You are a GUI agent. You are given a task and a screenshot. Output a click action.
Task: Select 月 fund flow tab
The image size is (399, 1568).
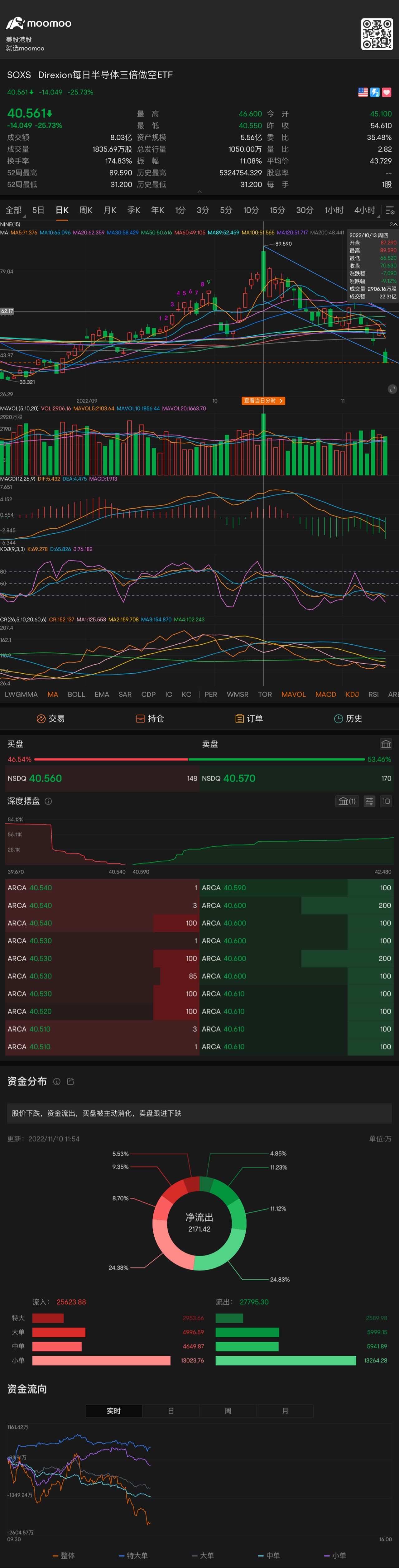tap(285, 1410)
